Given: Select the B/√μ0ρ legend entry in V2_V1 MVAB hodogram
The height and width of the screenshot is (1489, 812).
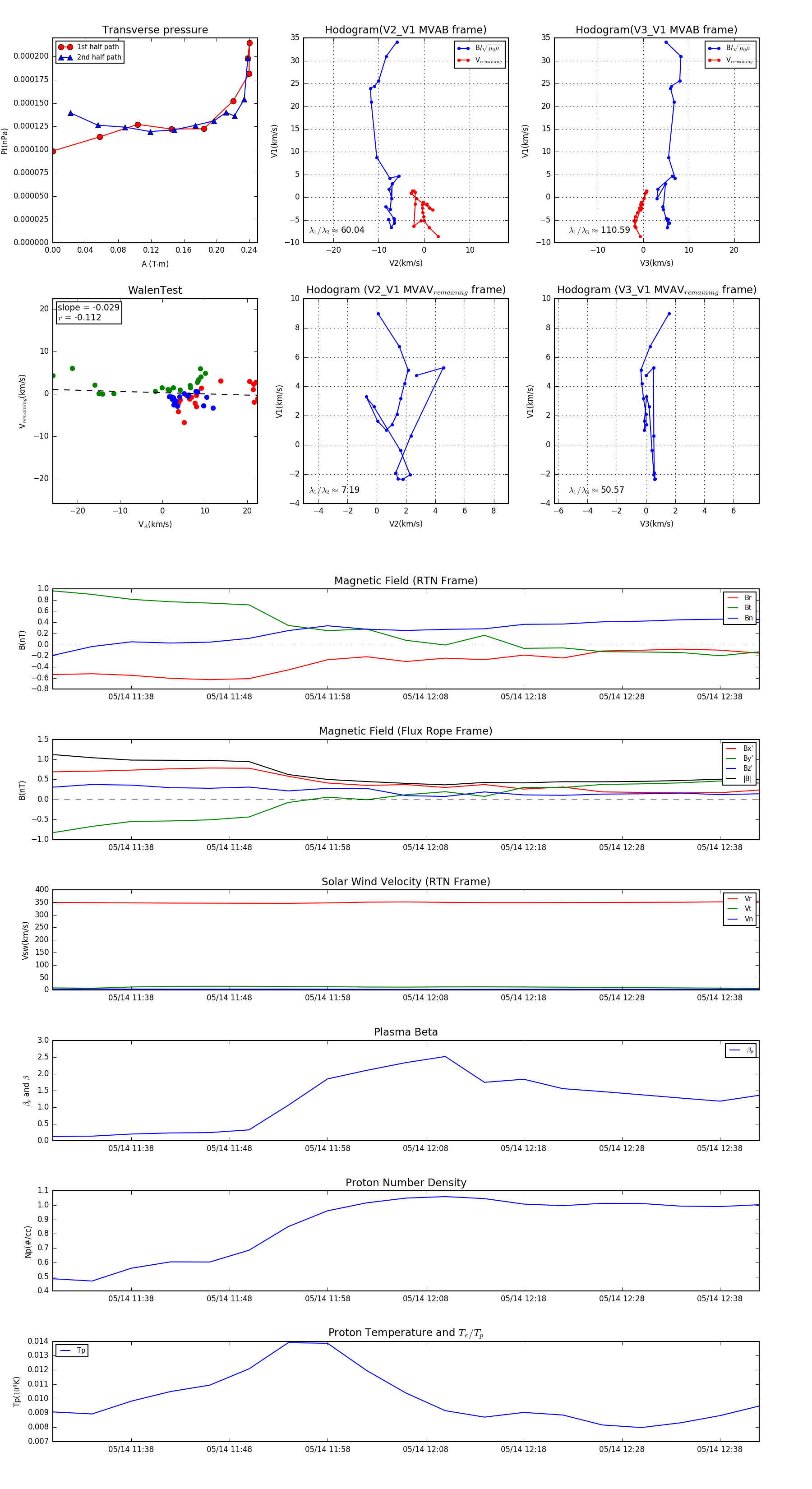Looking at the screenshot, I should click(479, 49).
